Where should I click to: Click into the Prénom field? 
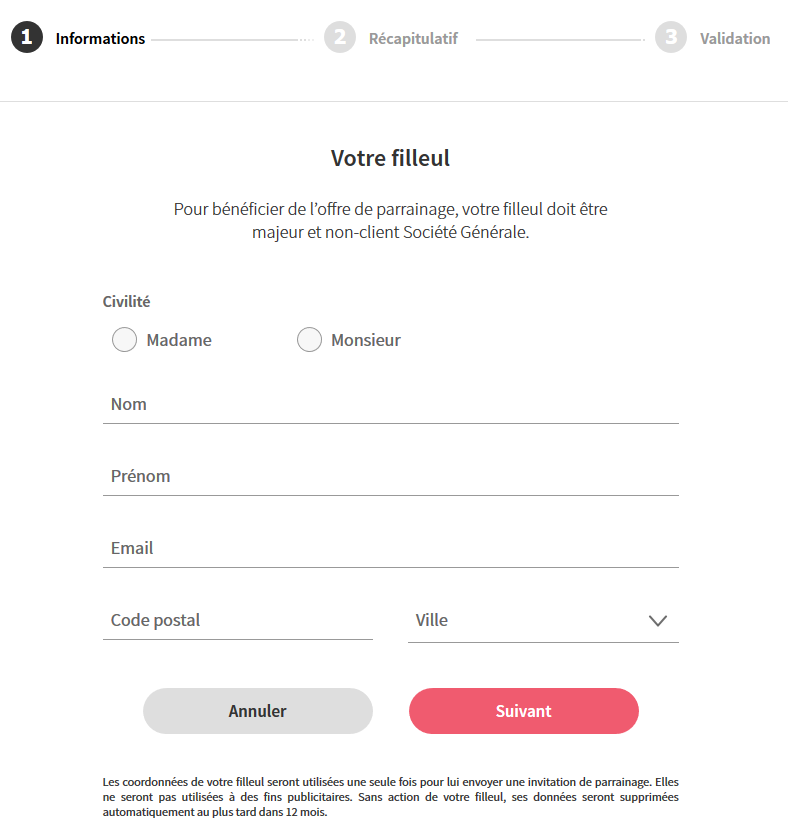[x=390, y=477]
